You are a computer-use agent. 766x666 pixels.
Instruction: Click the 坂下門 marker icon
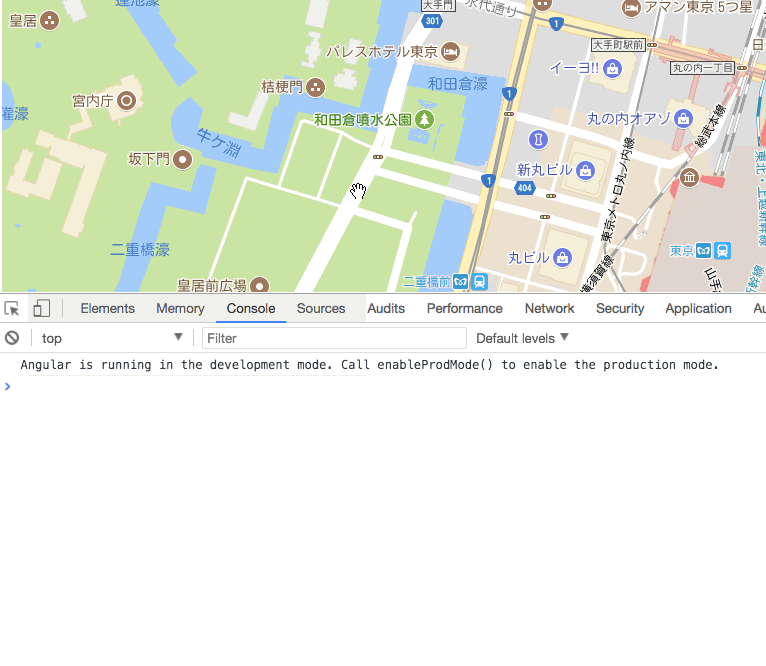(x=183, y=159)
